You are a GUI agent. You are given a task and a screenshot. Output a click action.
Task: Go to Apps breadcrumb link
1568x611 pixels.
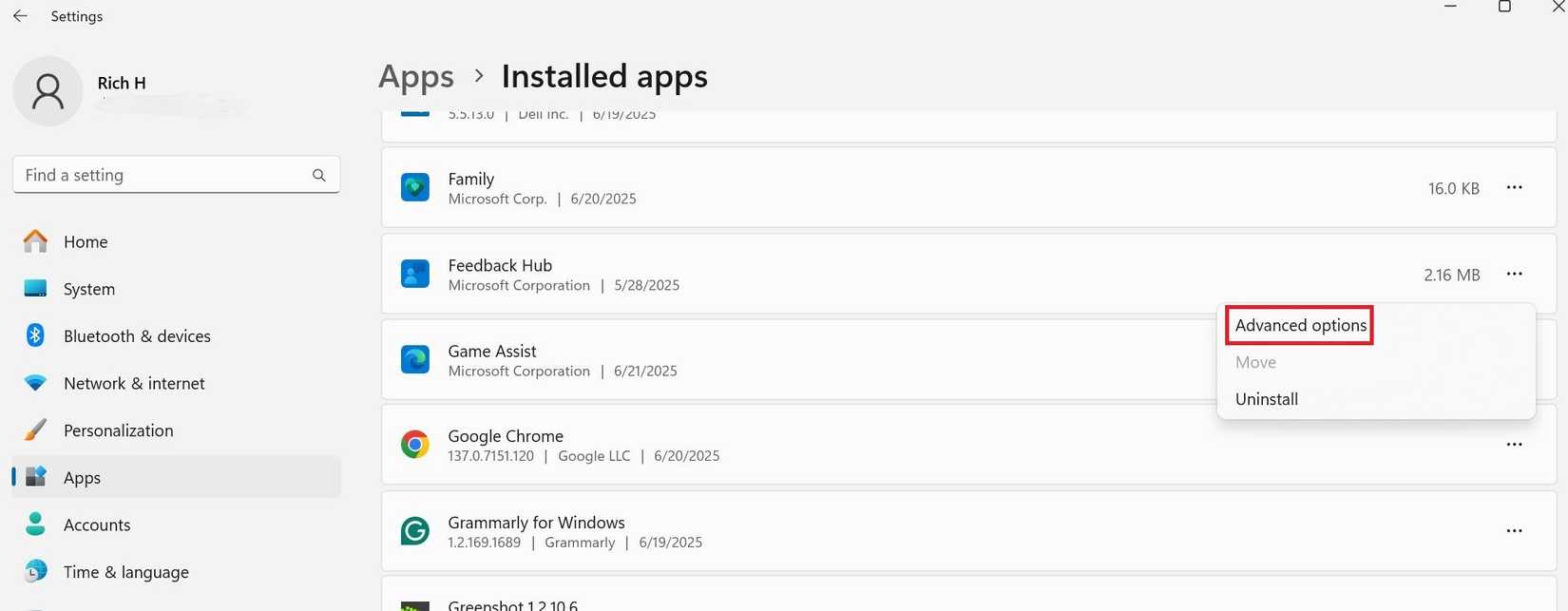tap(416, 76)
